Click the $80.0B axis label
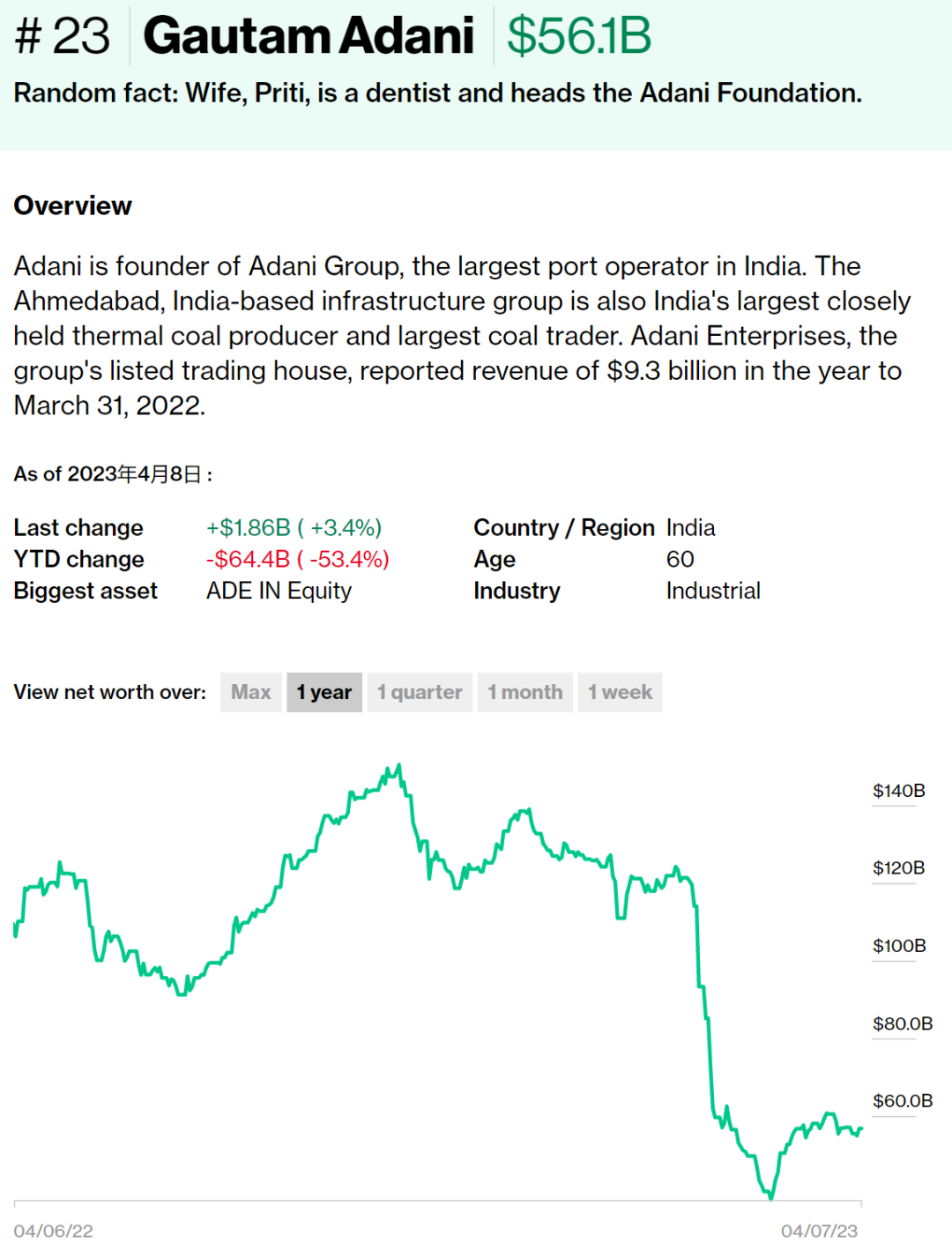This screenshot has height=1258, width=952. click(x=902, y=1024)
